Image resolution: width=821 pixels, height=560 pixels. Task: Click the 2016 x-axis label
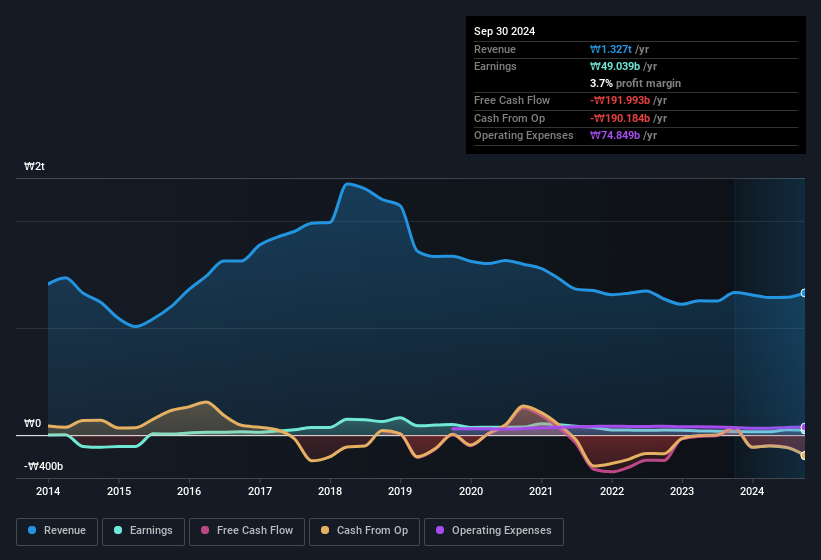pyautogui.click(x=189, y=491)
